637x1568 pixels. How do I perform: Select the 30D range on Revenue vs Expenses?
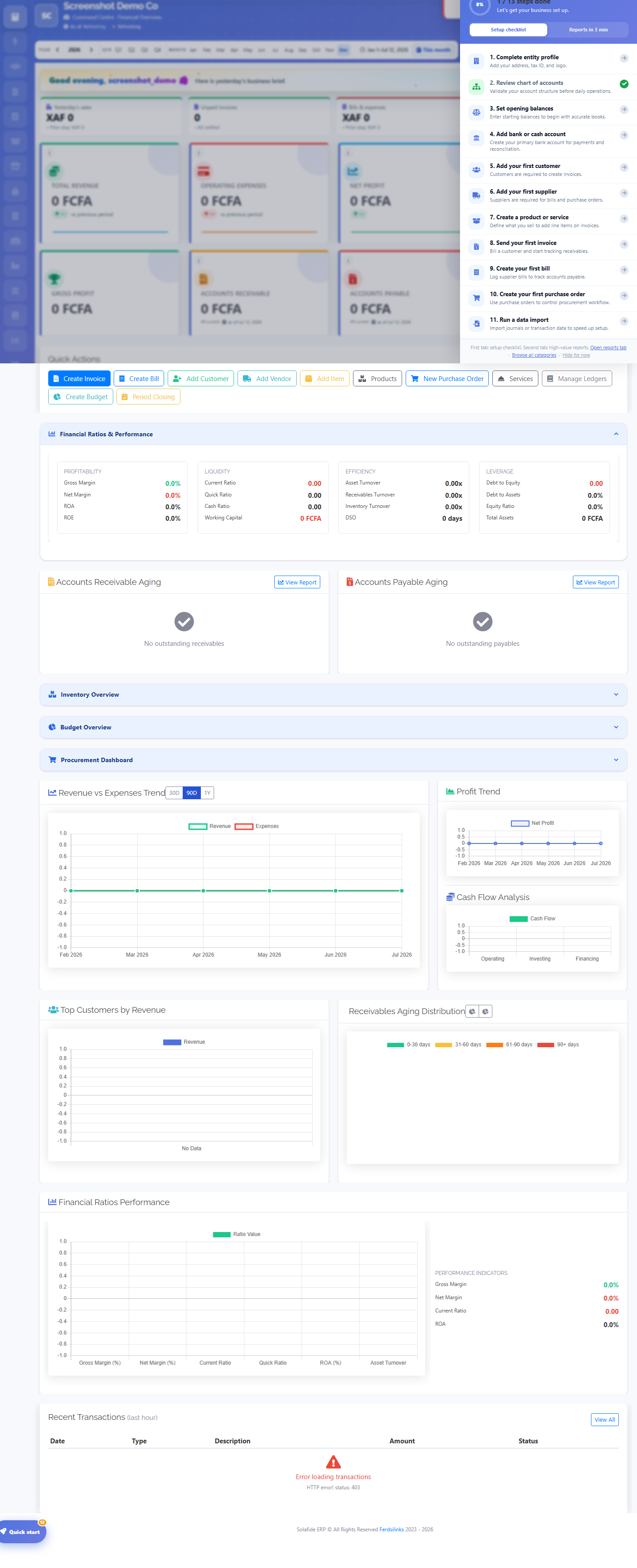174,793
